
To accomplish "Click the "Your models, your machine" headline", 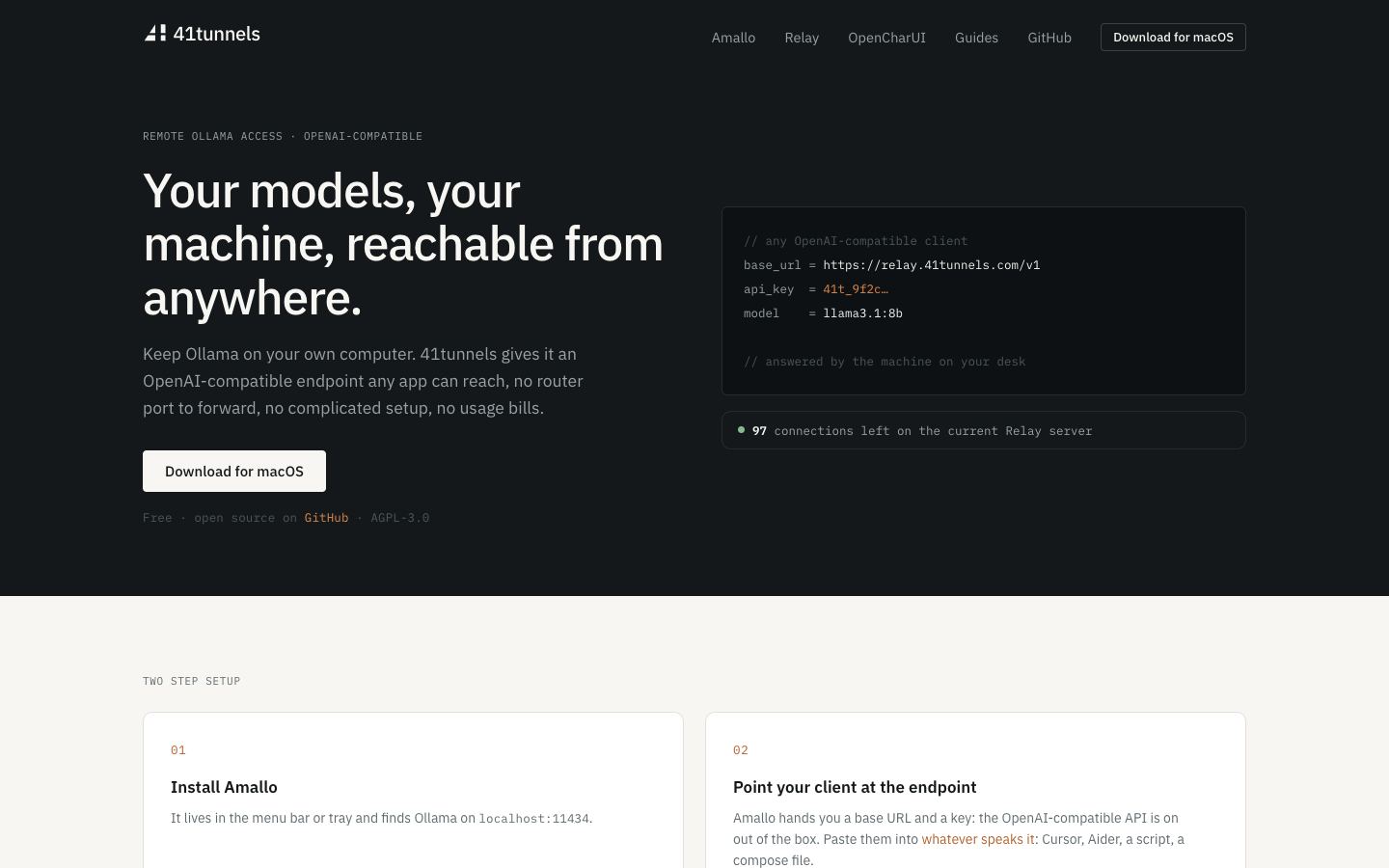I will 403,244.
